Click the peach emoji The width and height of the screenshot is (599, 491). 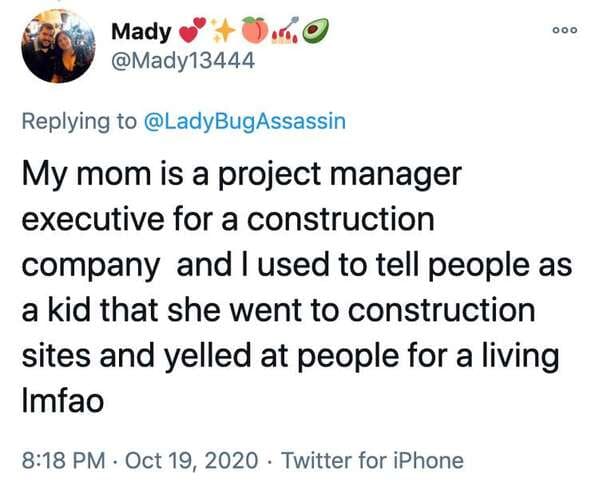tap(256, 30)
